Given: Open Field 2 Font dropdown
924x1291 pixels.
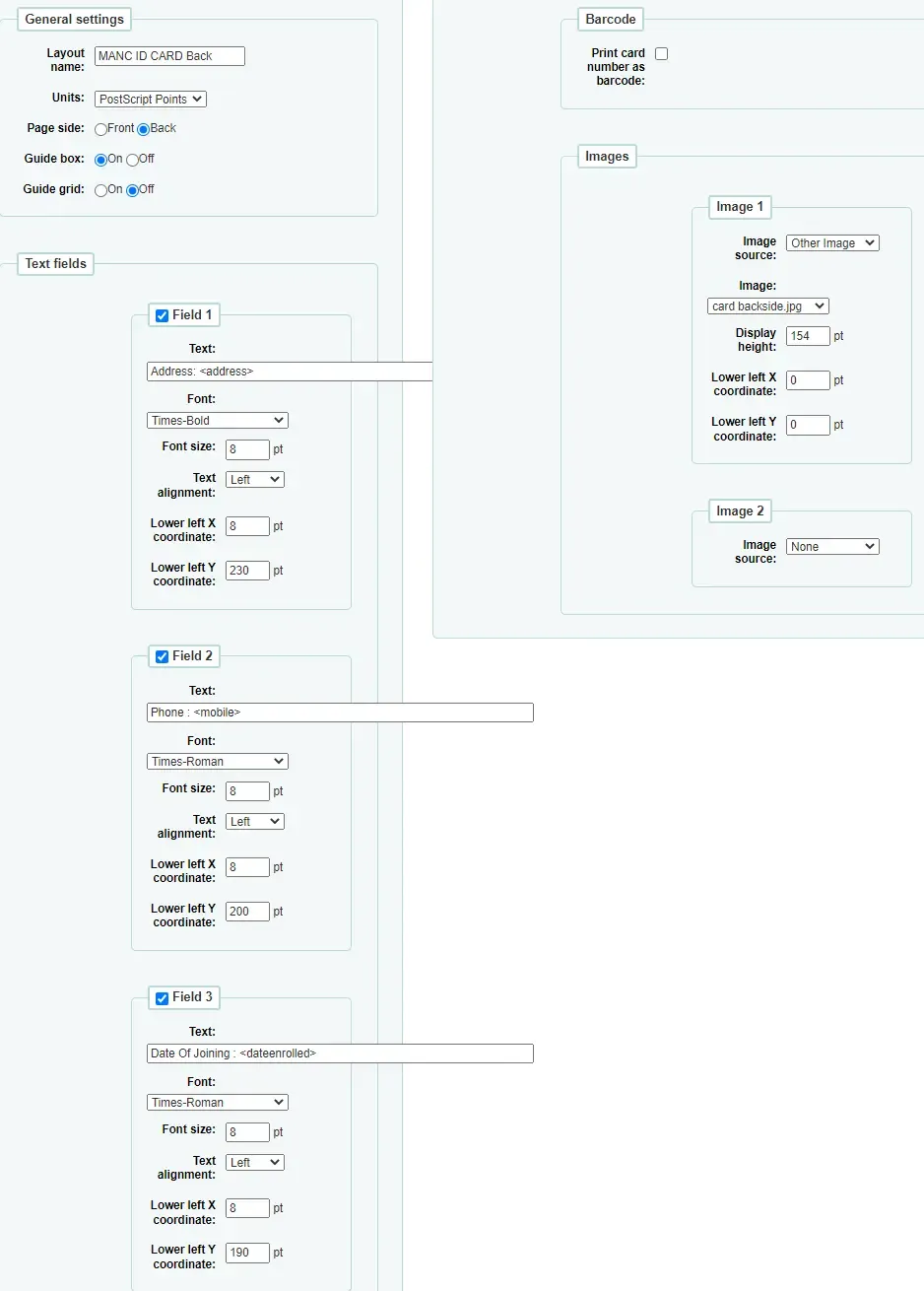Looking at the screenshot, I should (218, 761).
